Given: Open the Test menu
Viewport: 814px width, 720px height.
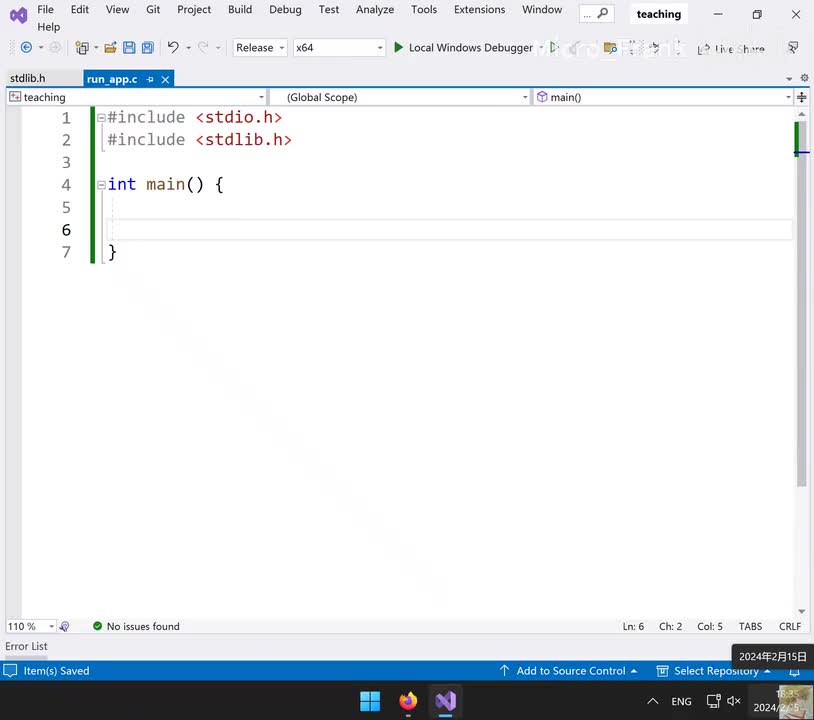Looking at the screenshot, I should point(329,9).
